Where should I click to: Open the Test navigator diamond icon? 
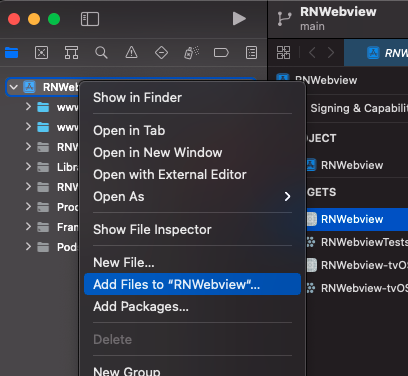point(161,52)
